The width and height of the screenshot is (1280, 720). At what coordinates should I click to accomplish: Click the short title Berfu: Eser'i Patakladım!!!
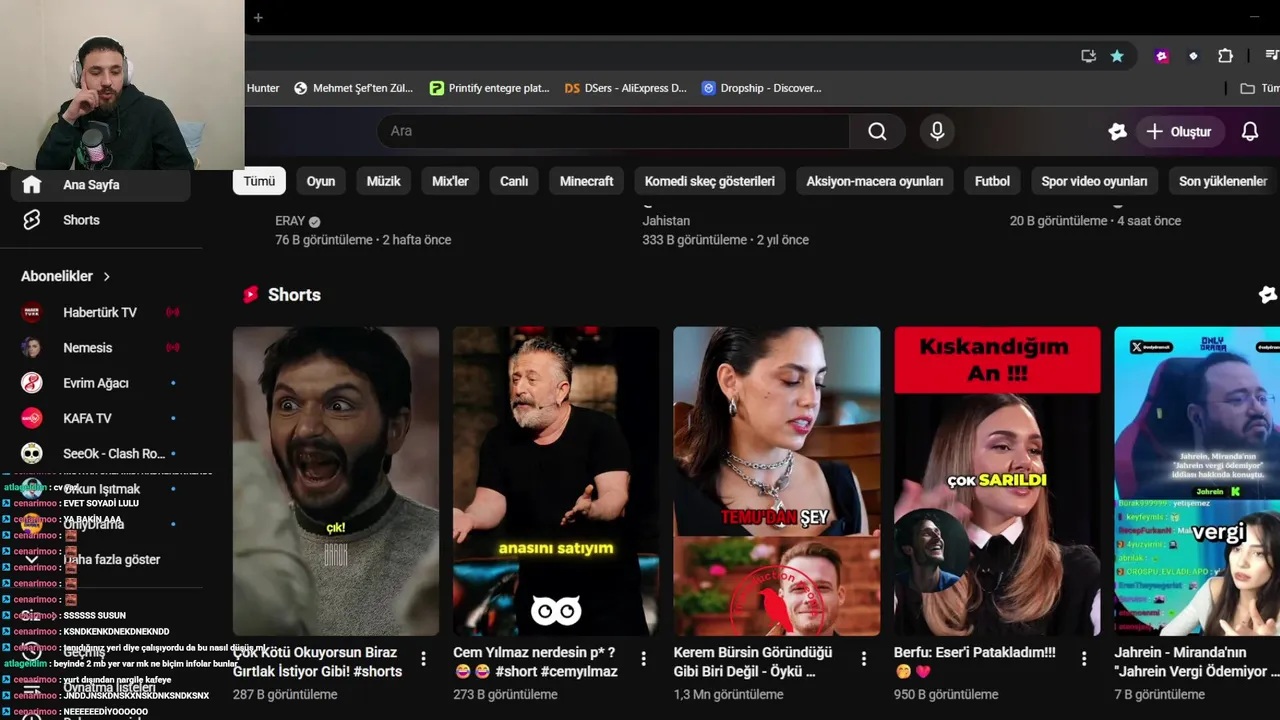tap(974, 662)
